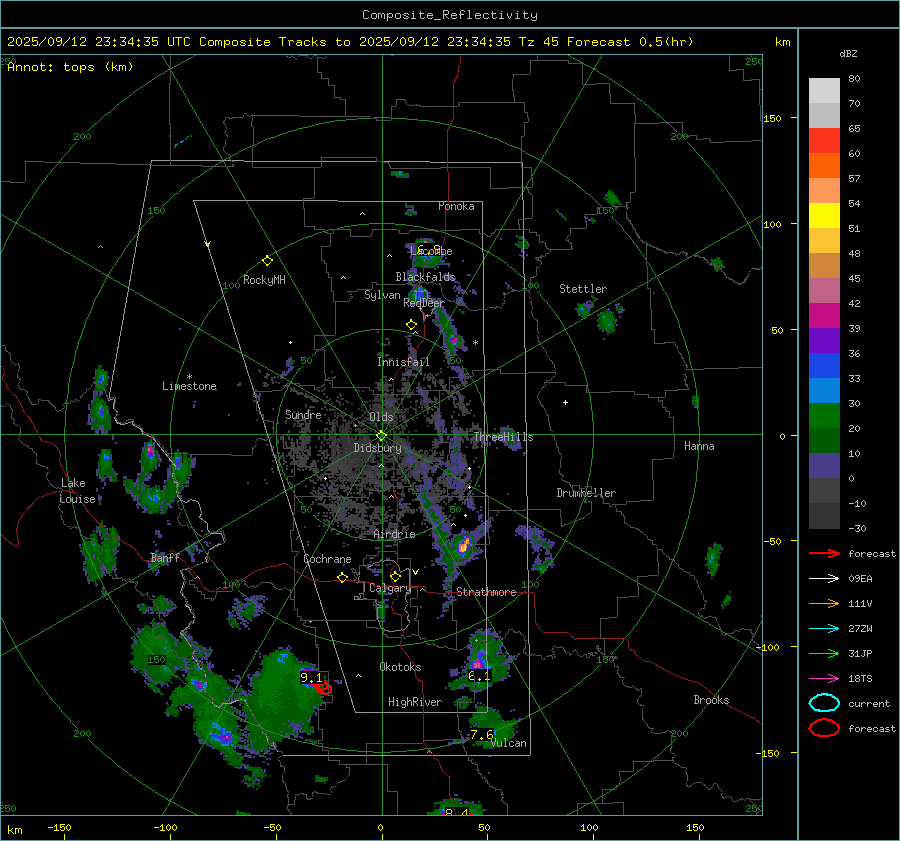The height and width of the screenshot is (841, 900).
Task: Click the purple swatch between 39 and 36
Action: click(824, 340)
